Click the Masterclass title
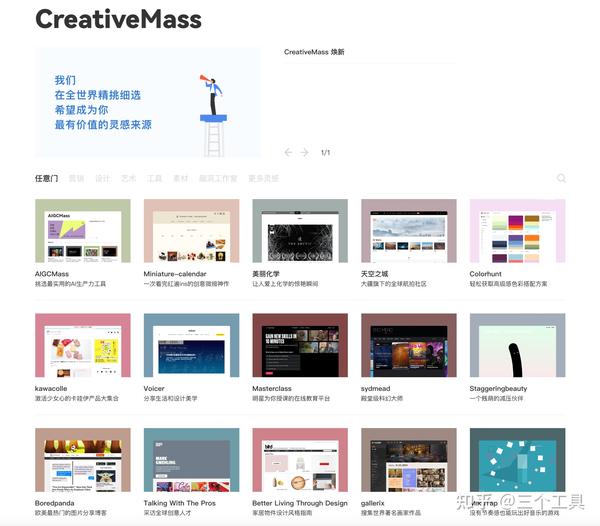600x526 pixels. tap(272, 388)
